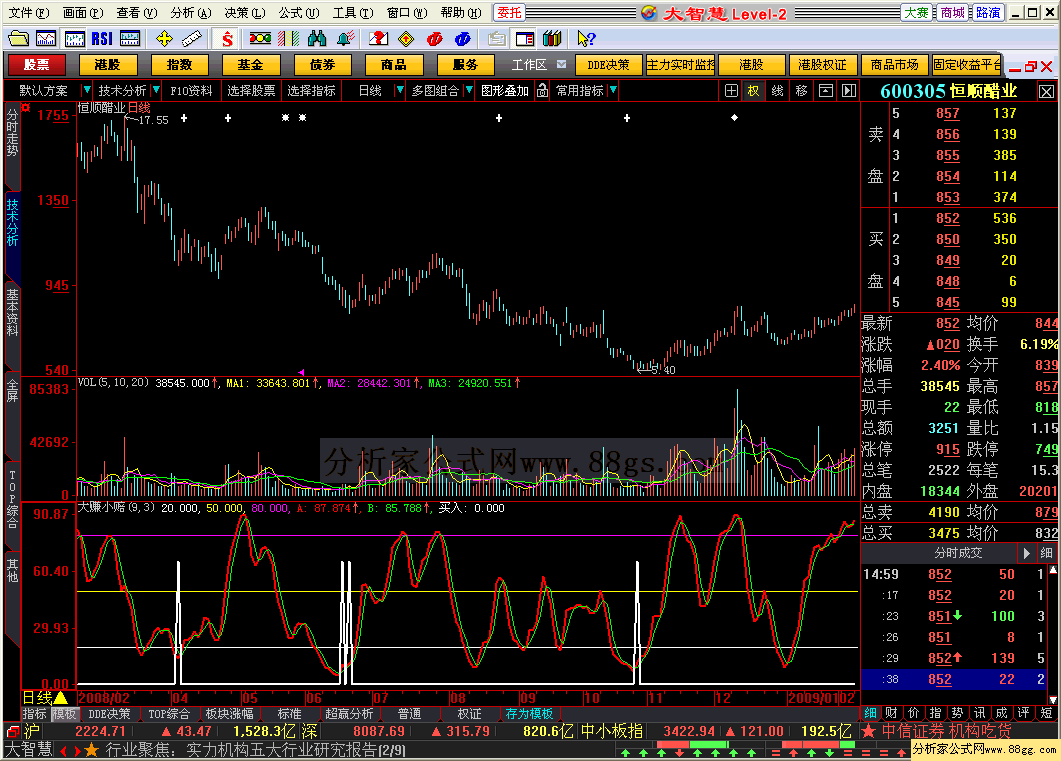The width and height of the screenshot is (1061, 761).
Task: Click the help arrow question mark icon
Action: (x=586, y=39)
